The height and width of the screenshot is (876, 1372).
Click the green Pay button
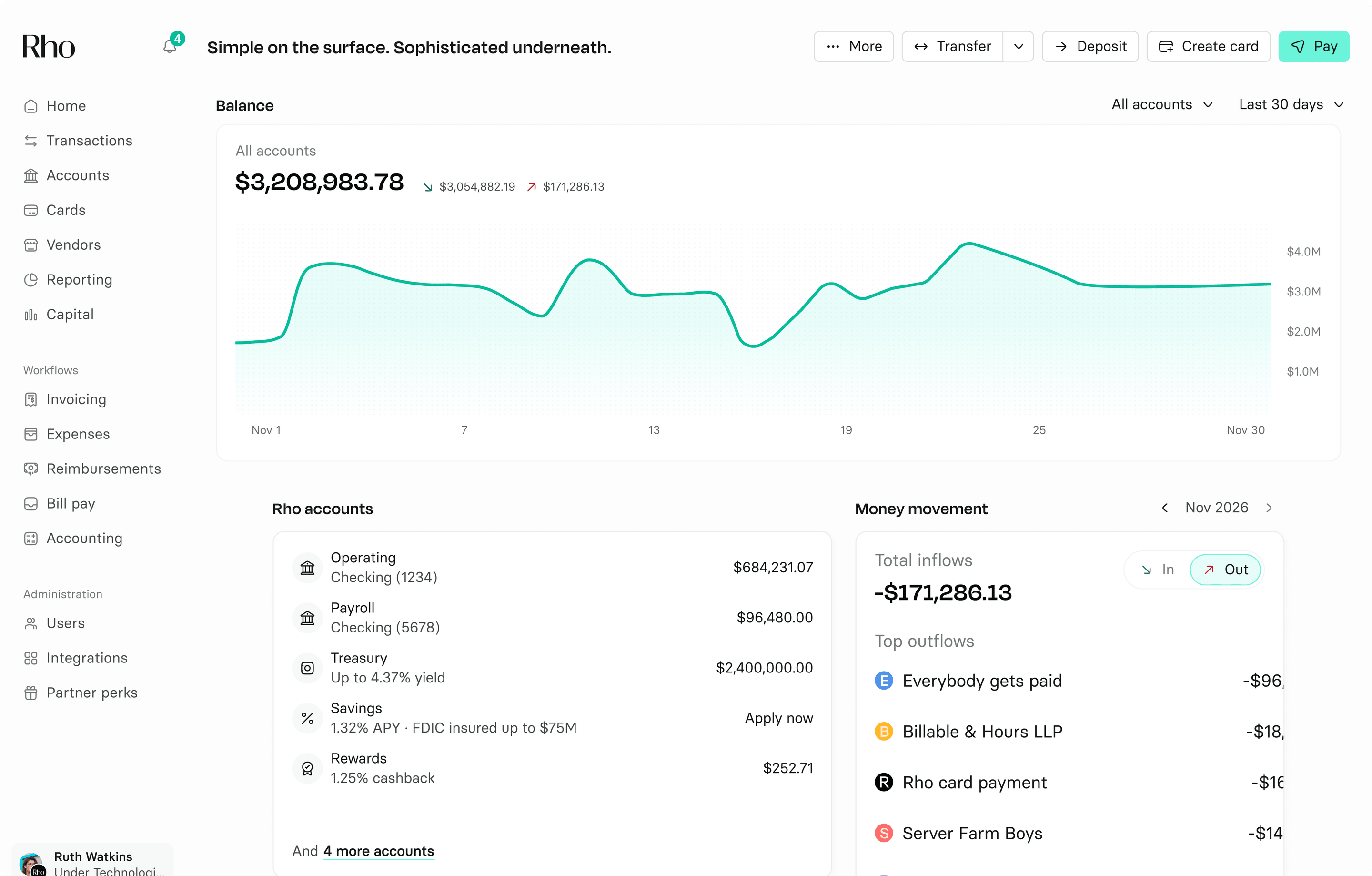click(x=1314, y=47)
